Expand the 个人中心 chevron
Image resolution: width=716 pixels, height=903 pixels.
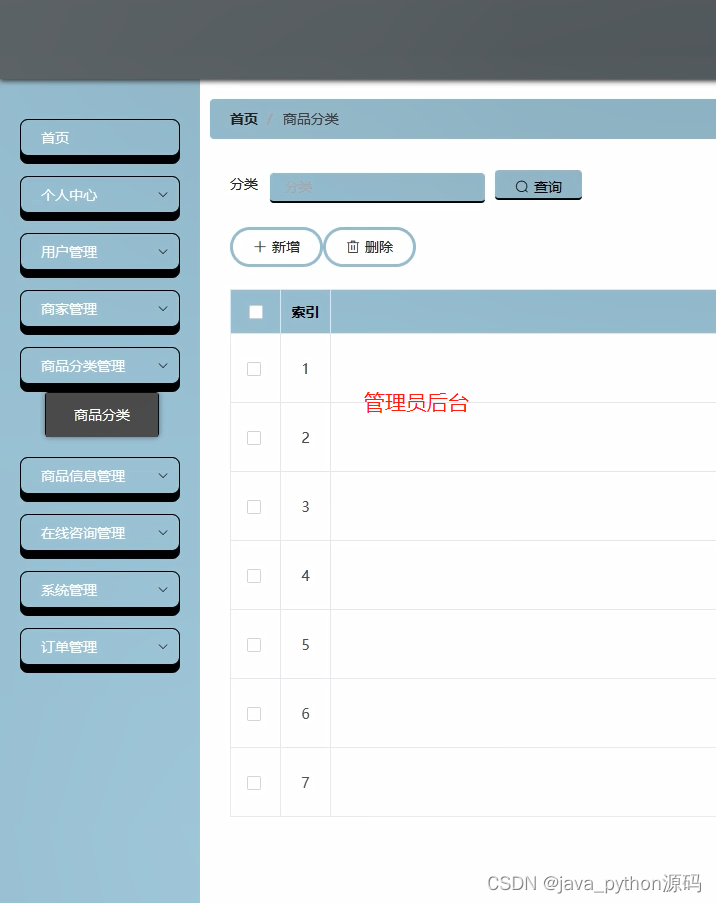point(163,195)
